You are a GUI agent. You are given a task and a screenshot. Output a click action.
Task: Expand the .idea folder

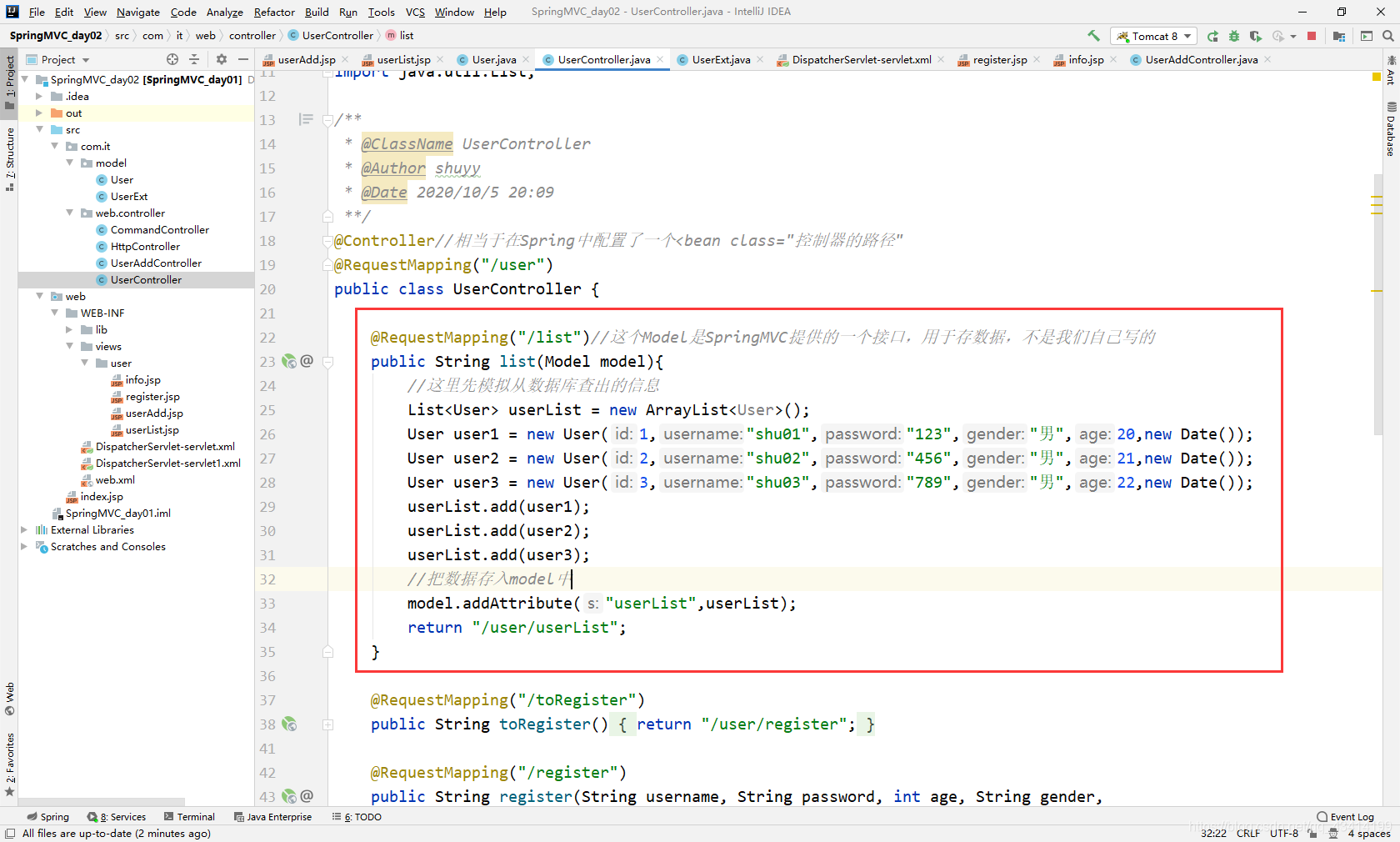pos(38,96)
